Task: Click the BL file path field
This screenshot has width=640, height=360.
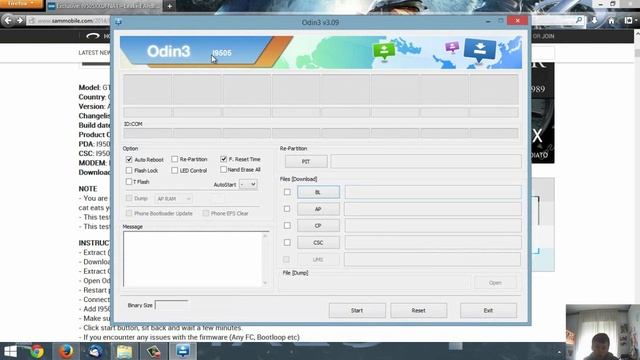Action: [x=433, y=192]
